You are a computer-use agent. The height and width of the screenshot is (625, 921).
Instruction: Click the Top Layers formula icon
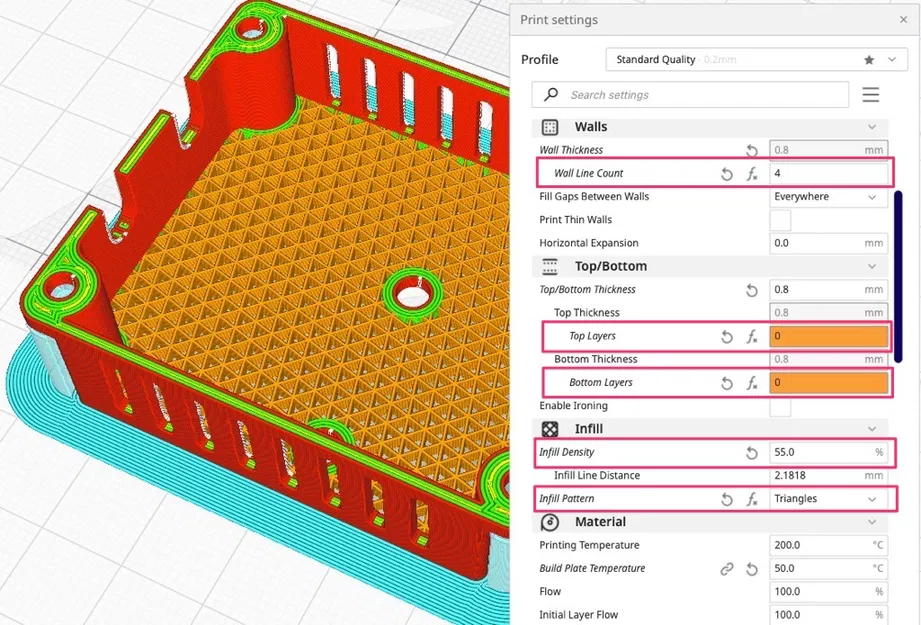(x=752, y=337)
